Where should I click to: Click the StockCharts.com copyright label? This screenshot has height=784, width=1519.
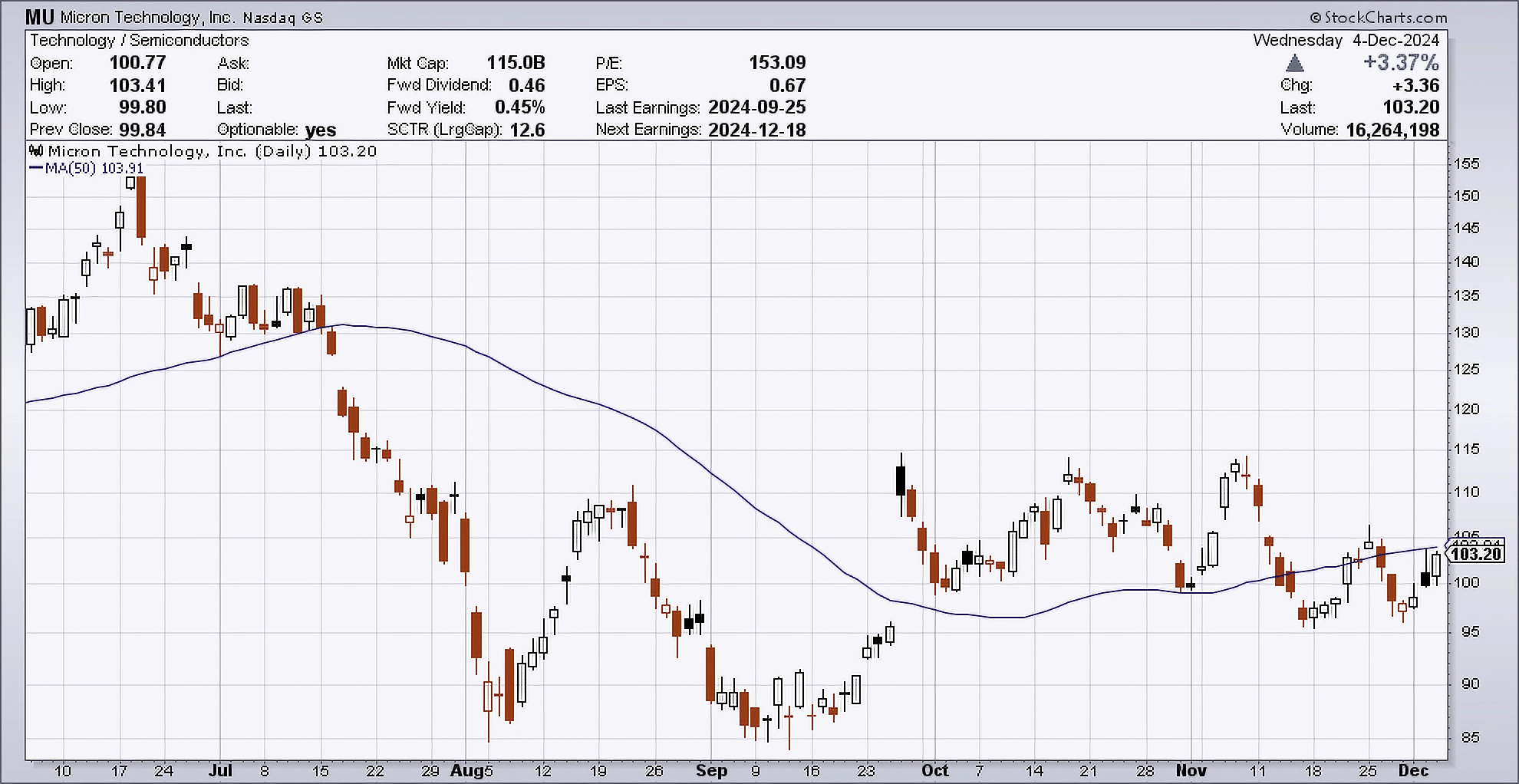click(1379, 17)
